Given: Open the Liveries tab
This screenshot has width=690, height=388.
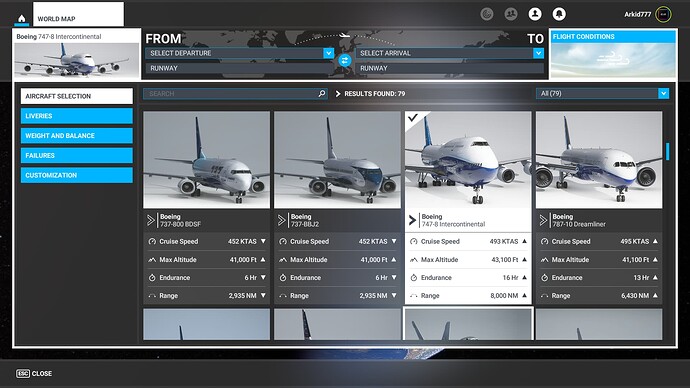Looking at the screenshot, I should [x=77, y=116].
